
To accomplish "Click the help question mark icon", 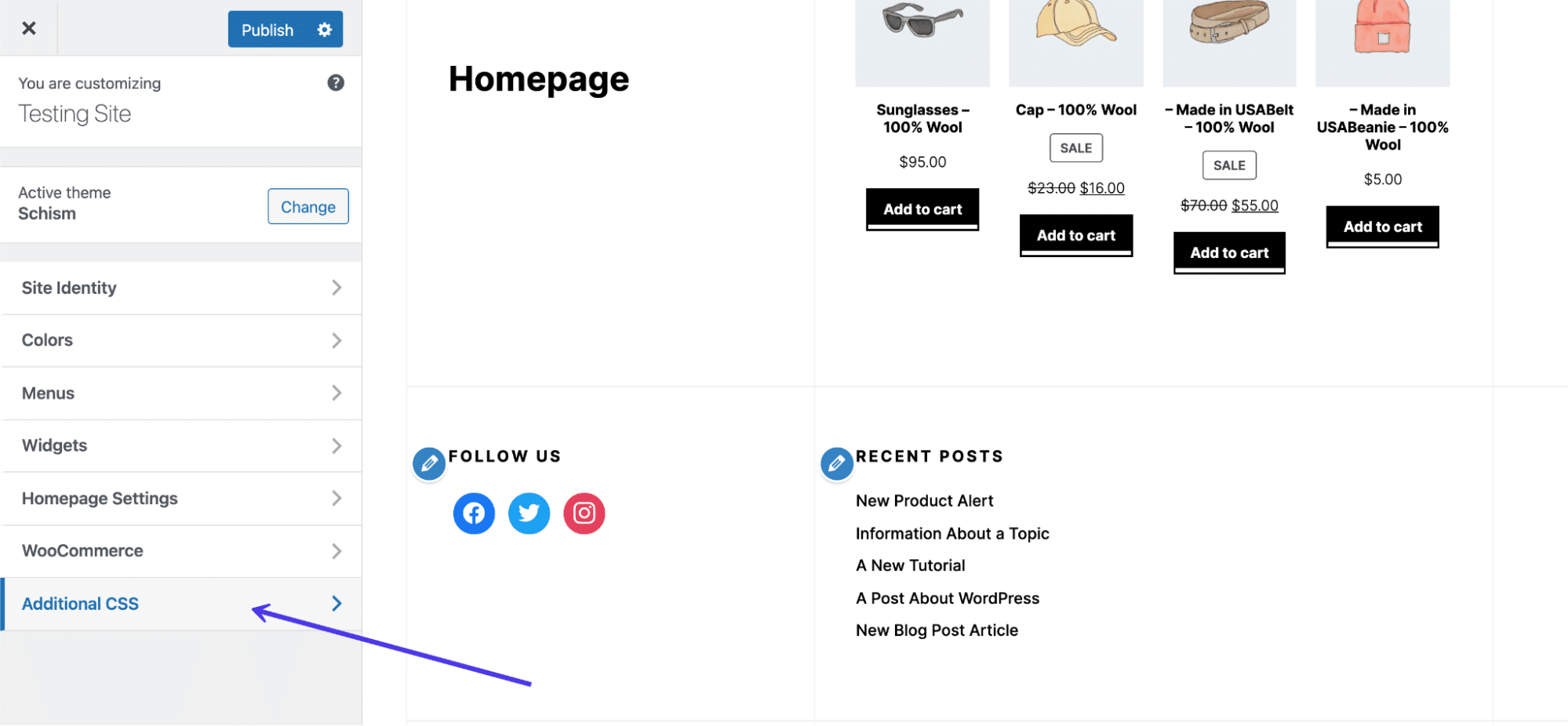I will 336,82.
